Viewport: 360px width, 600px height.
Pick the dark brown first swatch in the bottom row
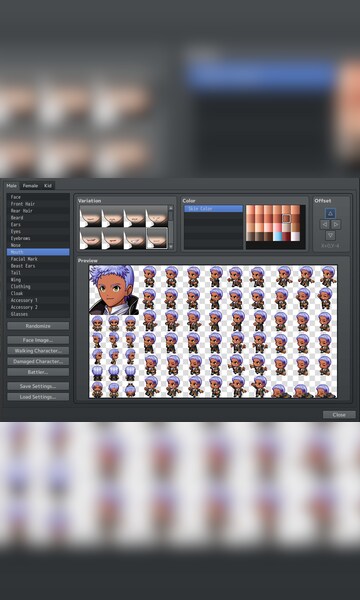(250, 236)
